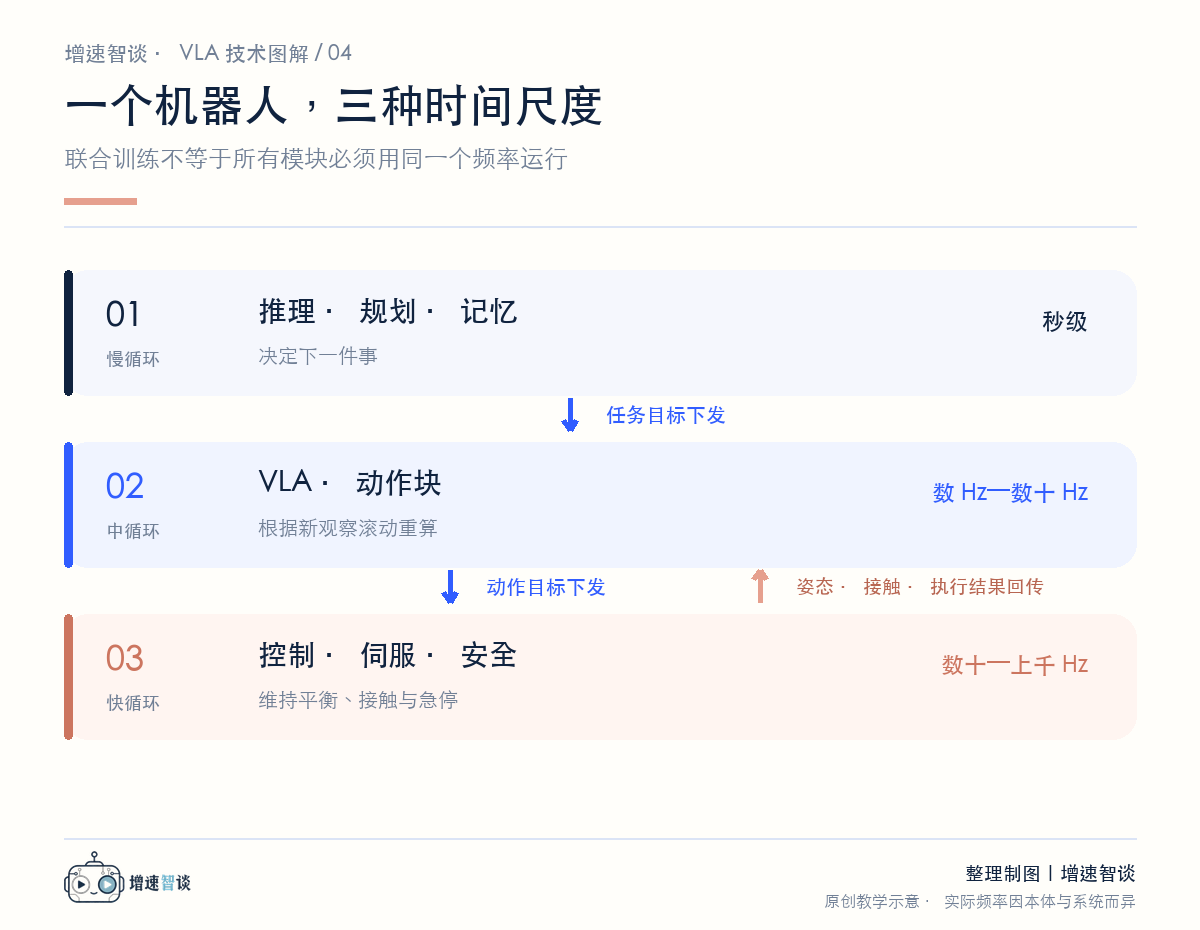Click the 数十—上千 Hz frequency label
The height and width of the screenshot is (930, 1200).
[1015, 665]
